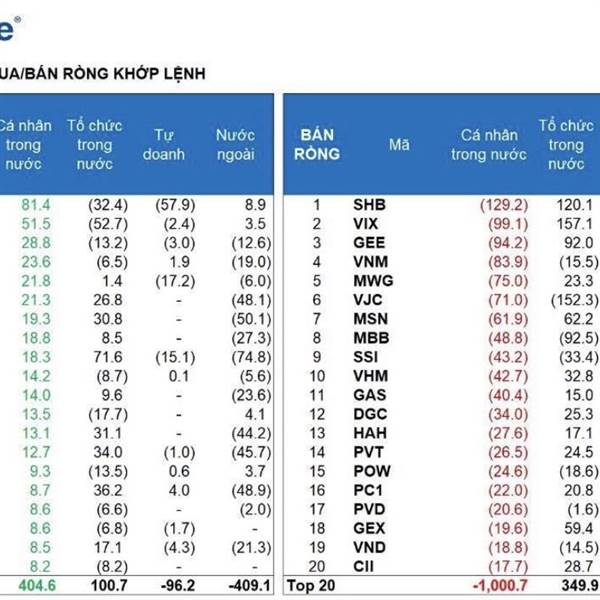Click the CII ticker in rank 20
The height and width of the screenshot is (600, 600).
point(363,566)
